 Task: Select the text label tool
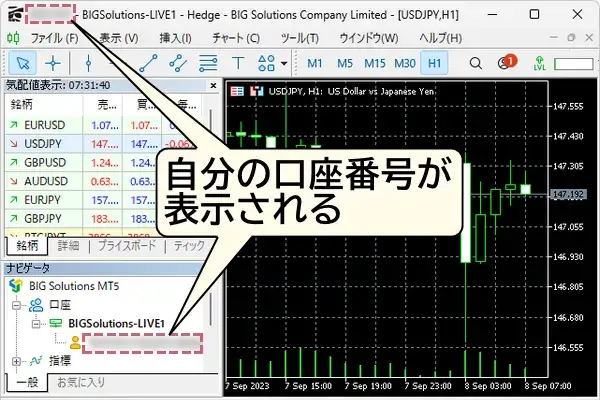238,63
